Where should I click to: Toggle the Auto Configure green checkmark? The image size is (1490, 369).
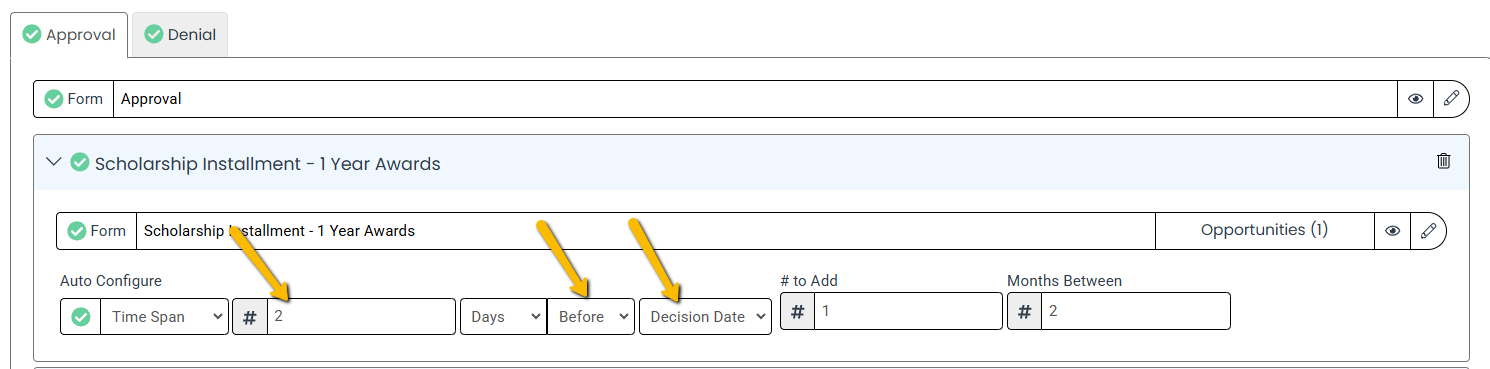pyautogui.click(x=81, y=316)
